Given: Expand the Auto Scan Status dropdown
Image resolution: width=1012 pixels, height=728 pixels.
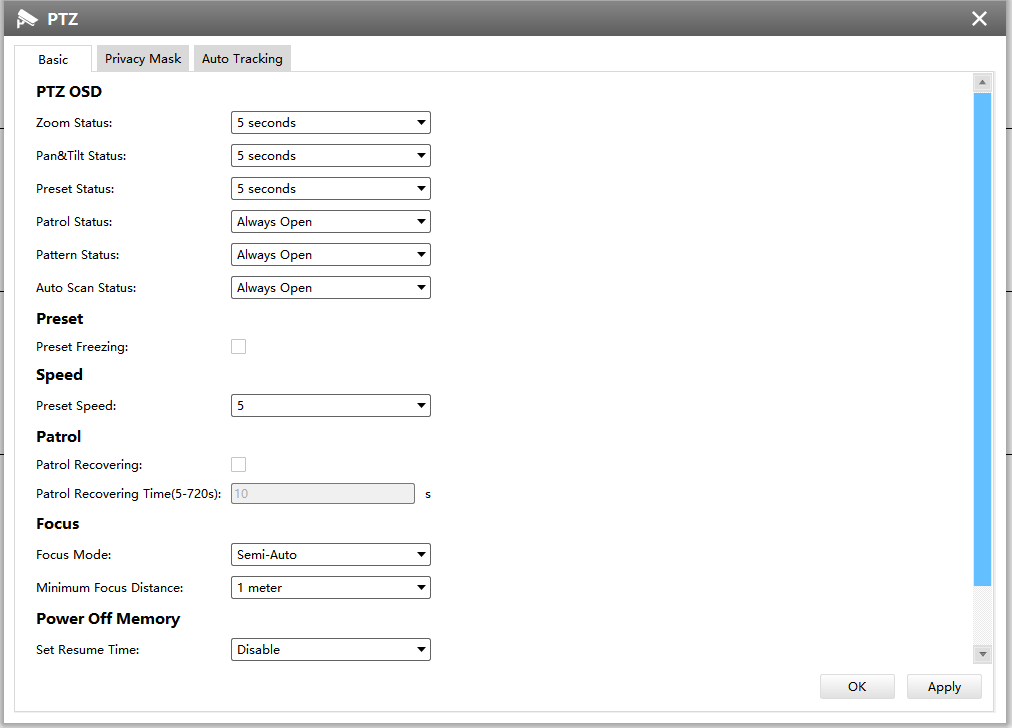Looking at the screenshot, I should (x=330, y=288).
